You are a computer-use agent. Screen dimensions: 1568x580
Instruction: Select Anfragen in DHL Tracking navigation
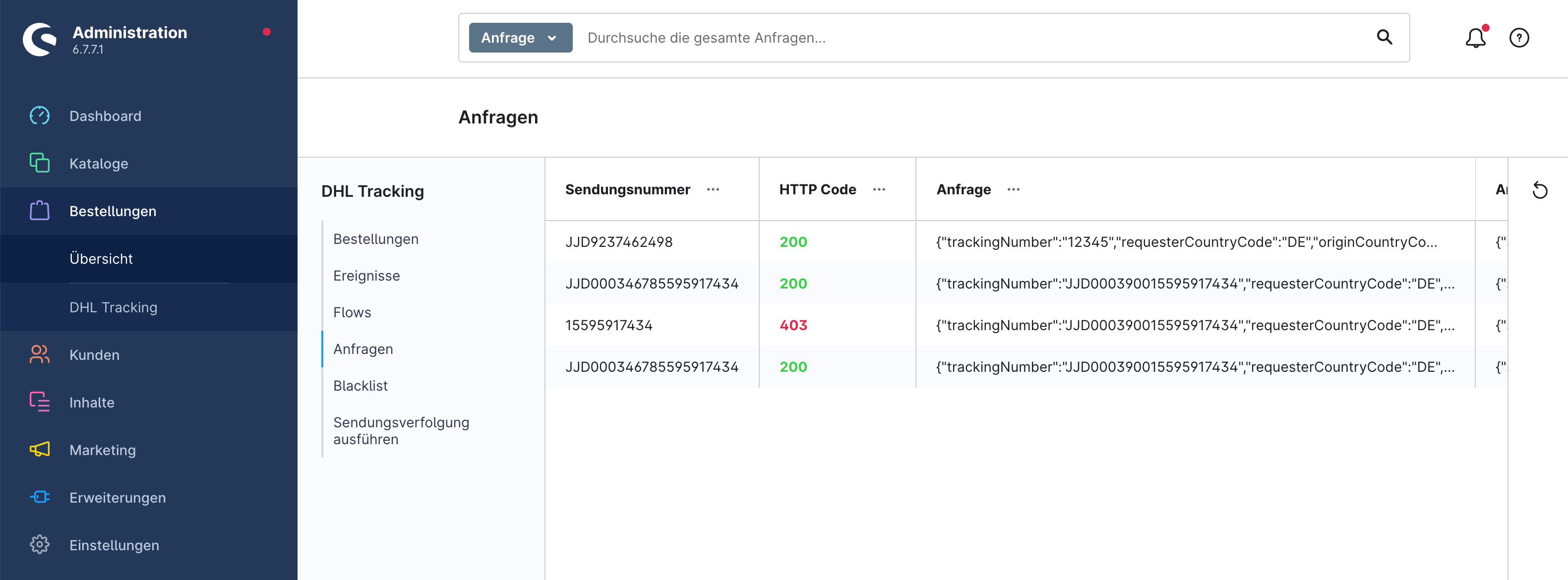(363, 348)
